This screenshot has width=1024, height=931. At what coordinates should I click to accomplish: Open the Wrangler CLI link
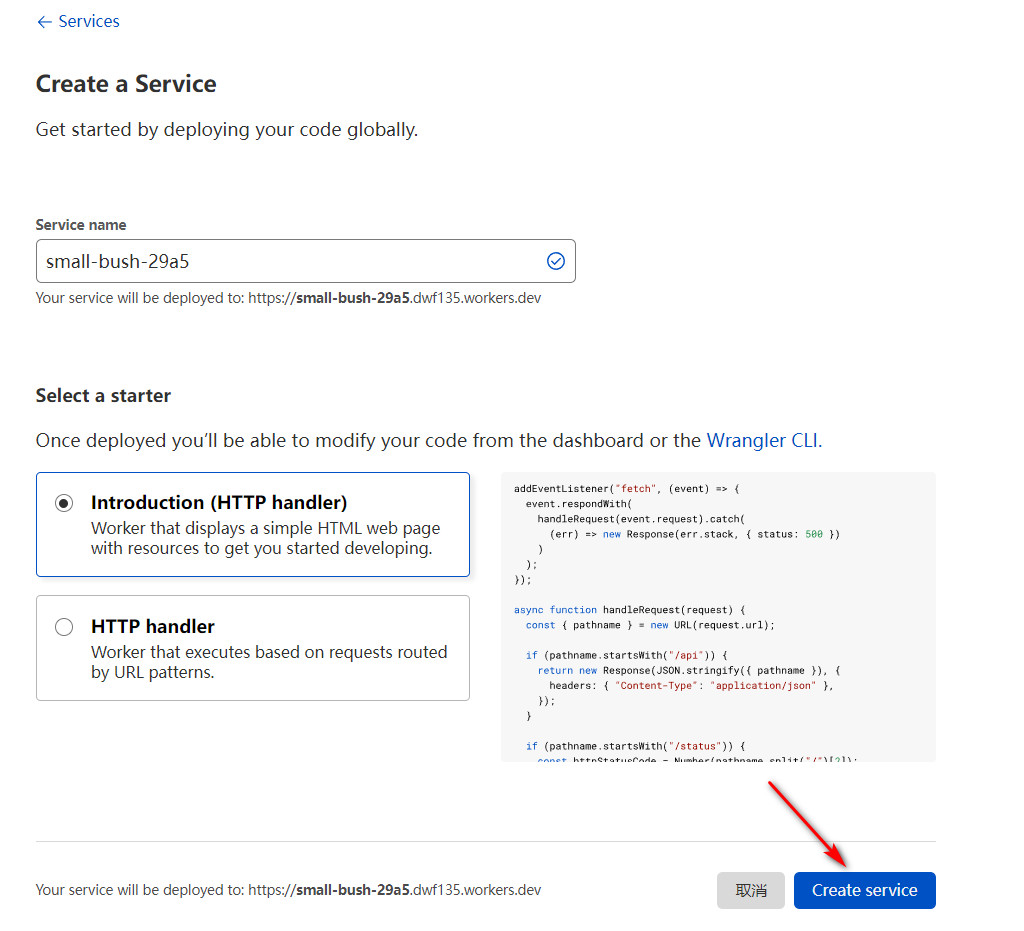pos(764,441)
